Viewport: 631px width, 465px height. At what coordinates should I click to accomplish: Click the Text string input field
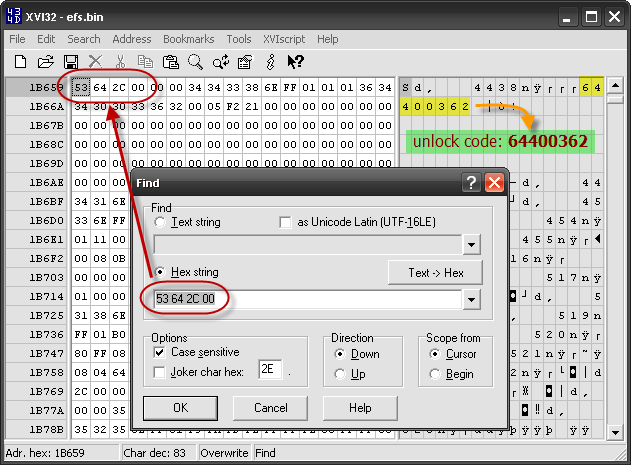307,244
